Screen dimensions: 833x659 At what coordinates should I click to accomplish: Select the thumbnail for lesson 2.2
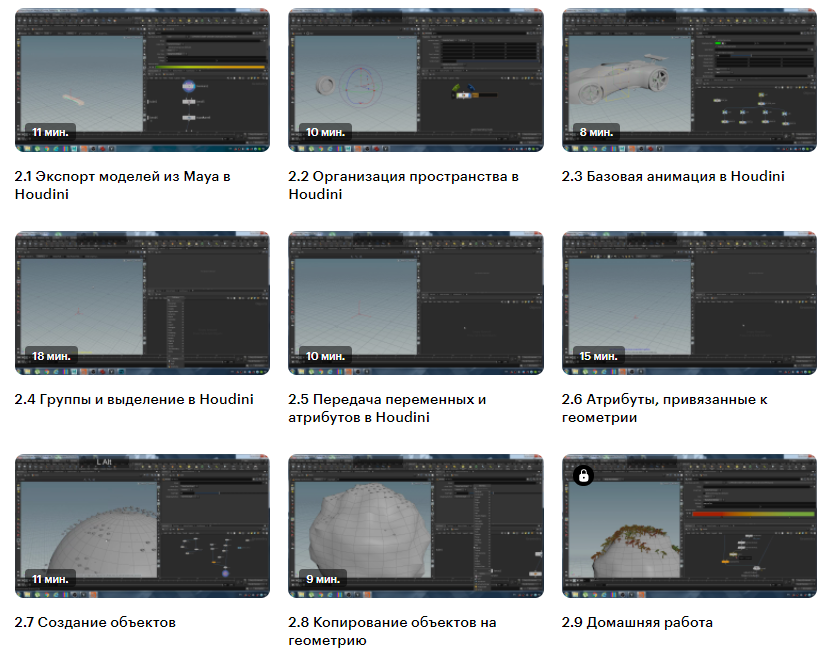coord(415,80)
